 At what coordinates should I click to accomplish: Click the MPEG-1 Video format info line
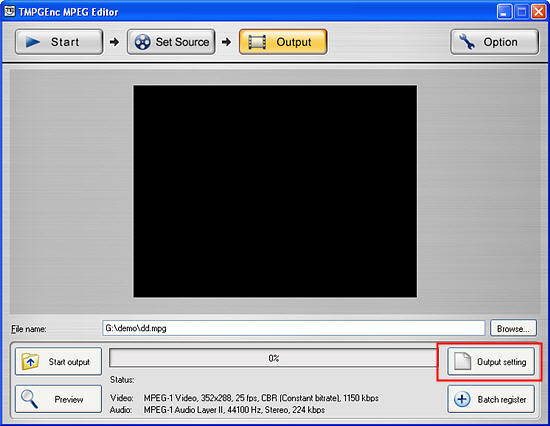point(261,398)
